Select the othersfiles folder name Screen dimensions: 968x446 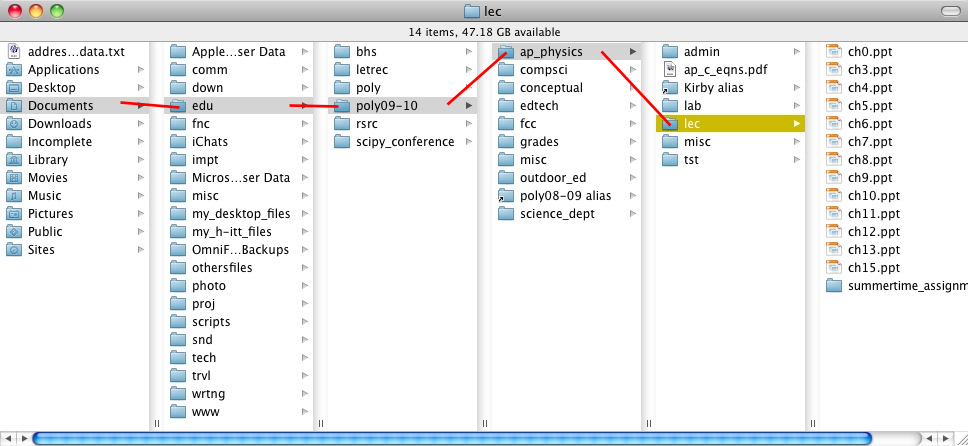[x=222, y=267]
